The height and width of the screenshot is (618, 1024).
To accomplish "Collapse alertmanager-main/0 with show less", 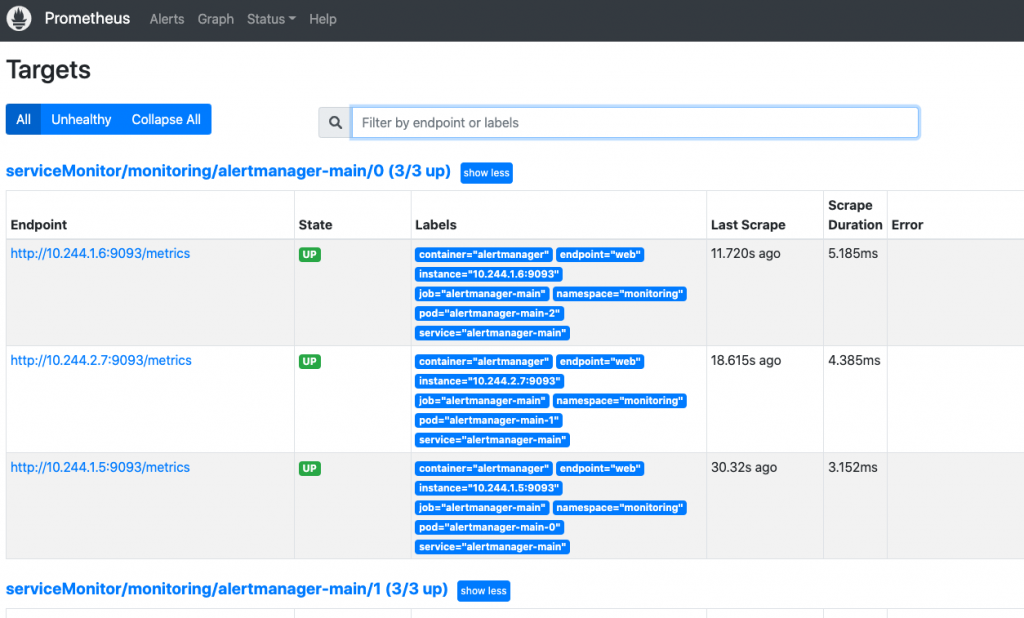I will click(x=486, y=173).
